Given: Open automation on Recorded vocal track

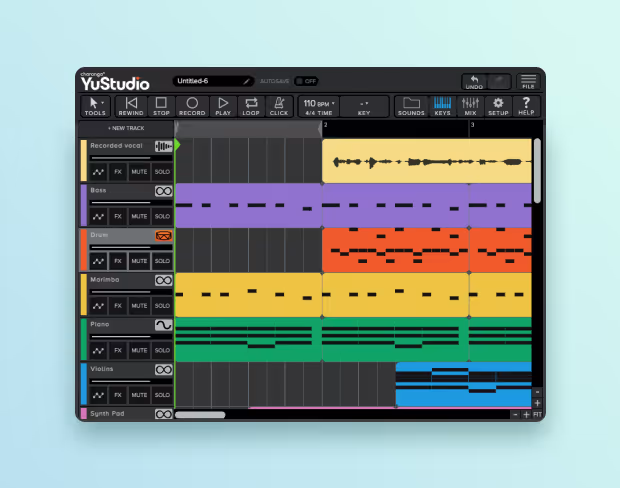Looking at the screenshot, I should coord(98,172).
